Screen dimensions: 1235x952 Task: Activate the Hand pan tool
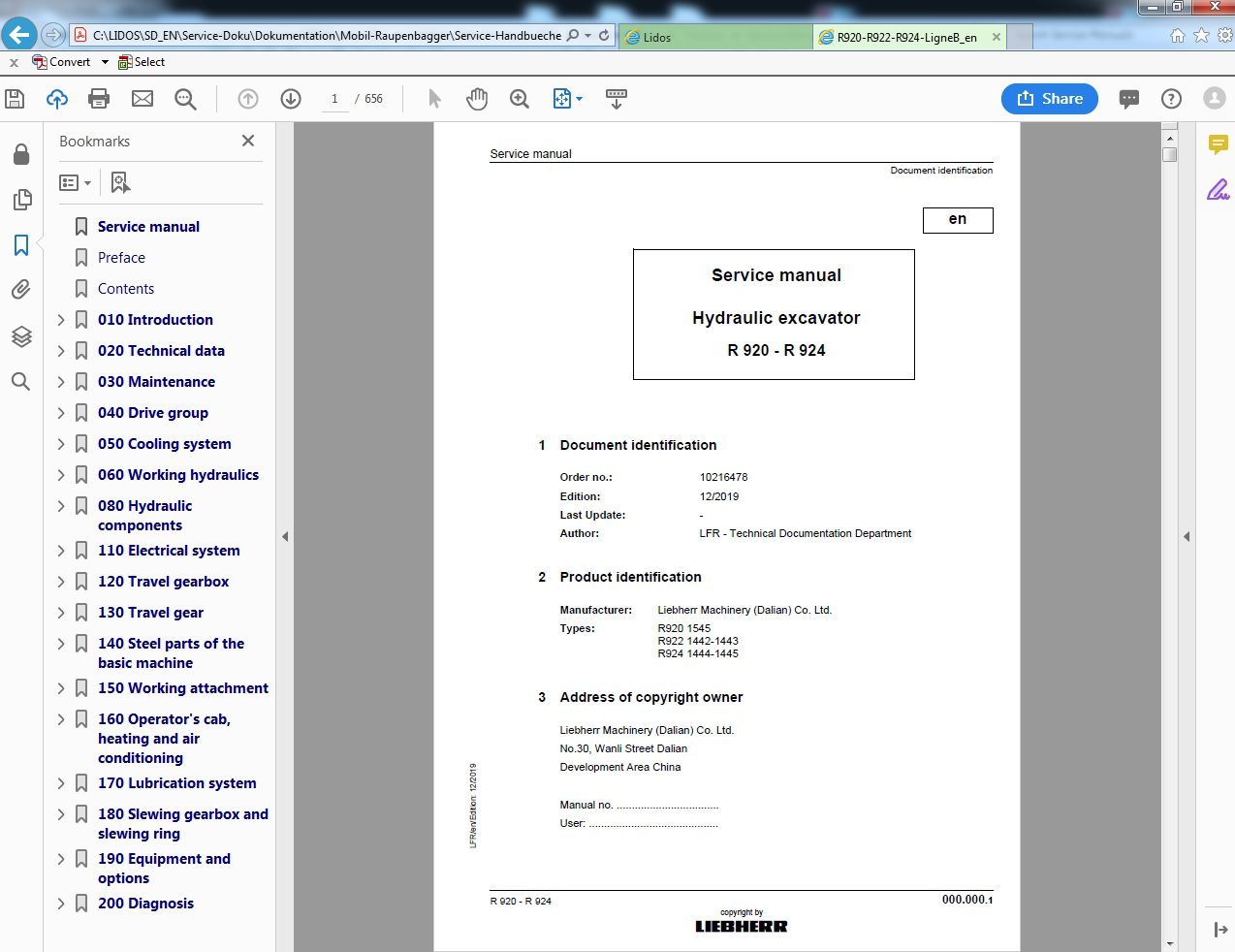477,99
